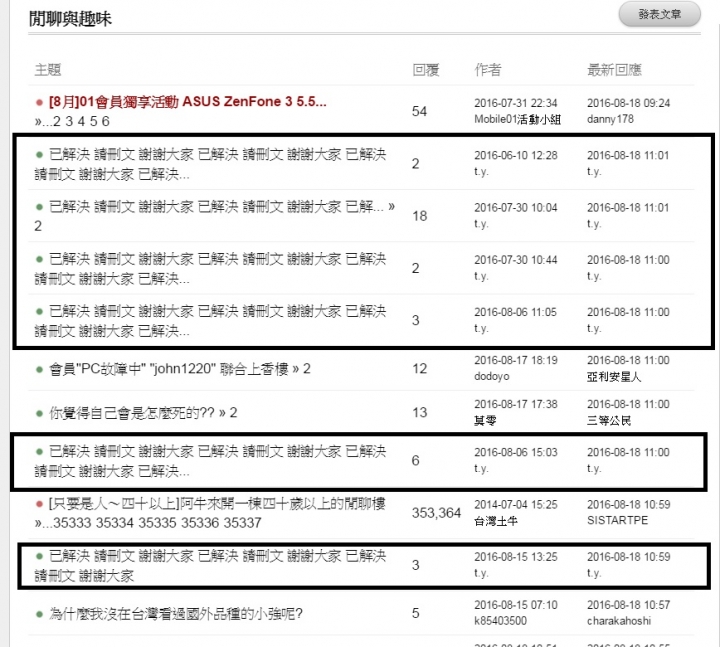The width and height of the screenshot is (720, 647).
Task: Go to page 2 of 你覺得自己會是怎麼死的 thread
Action: pyautogui.click(x=233, y=413)
